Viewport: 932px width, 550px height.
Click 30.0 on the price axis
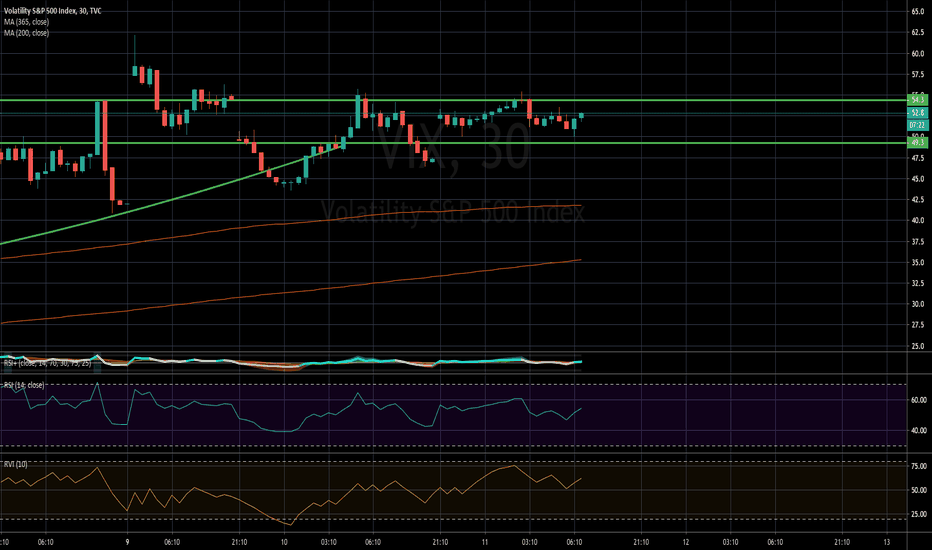click(918, 304)
